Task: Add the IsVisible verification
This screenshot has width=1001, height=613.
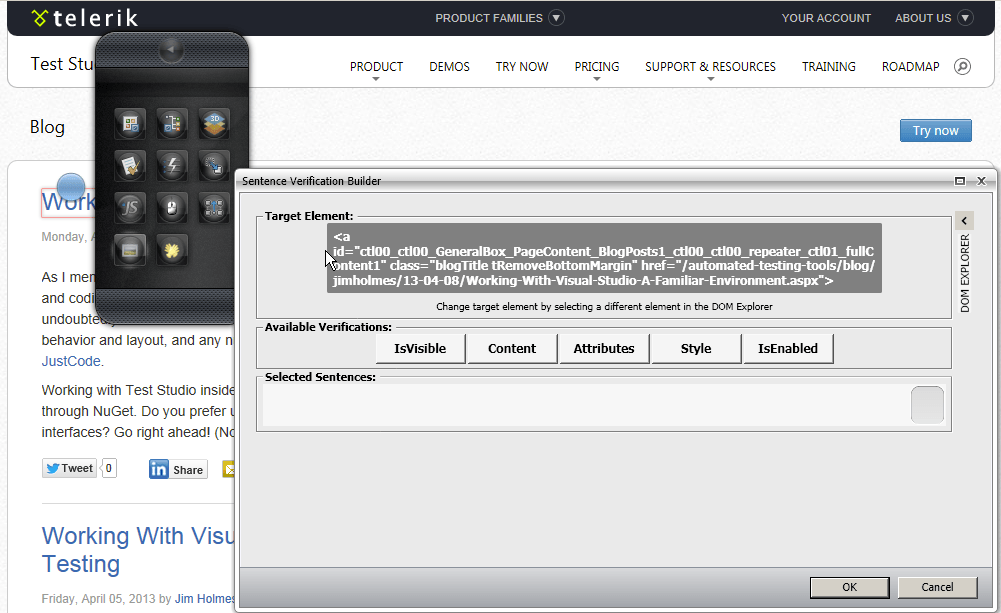Action: tap(420, 349)
